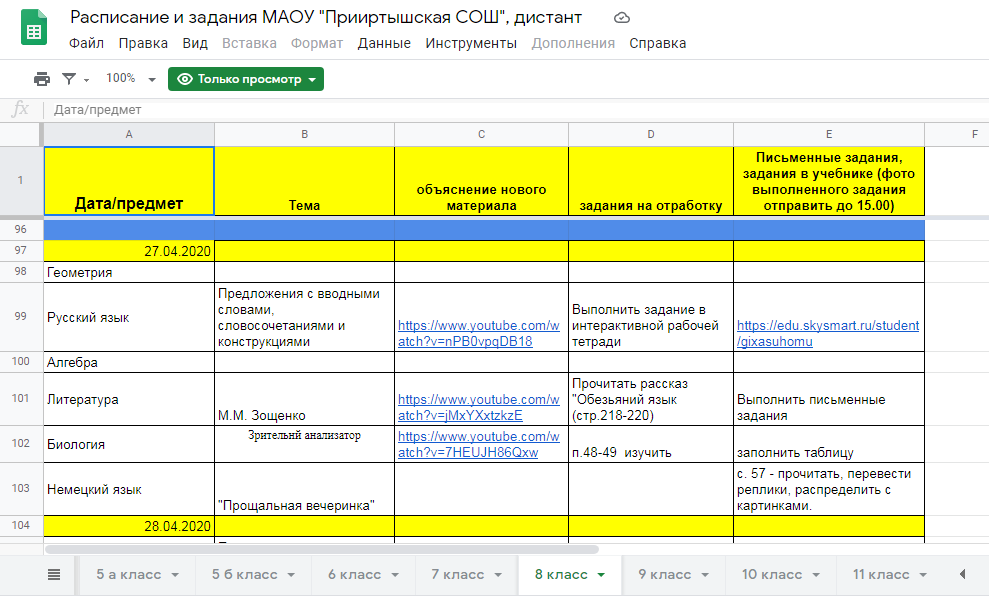Select row 99 header

coord(21,316)
